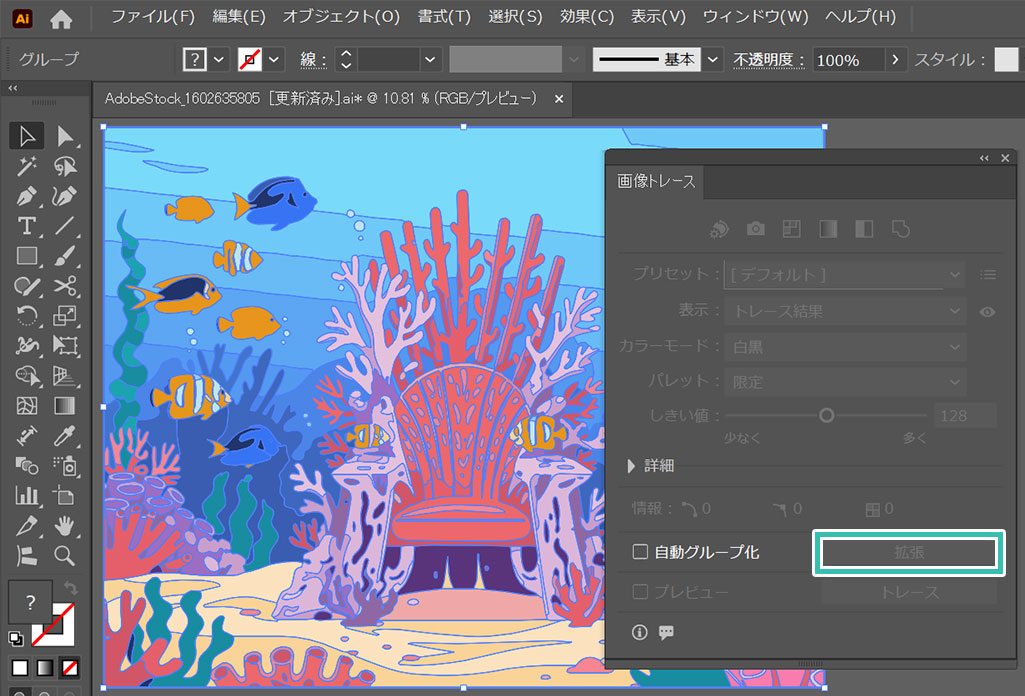Expand the 詳細 section
The height and width of the screenshot is (696, 1025).
click(x=631, y=465)
